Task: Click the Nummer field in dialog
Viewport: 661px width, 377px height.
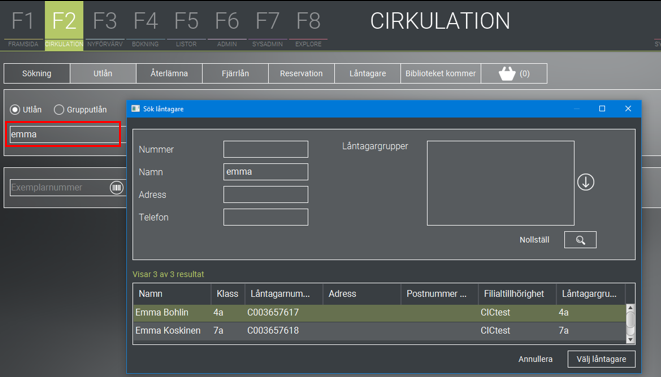Action: click(x=266, y=149)
